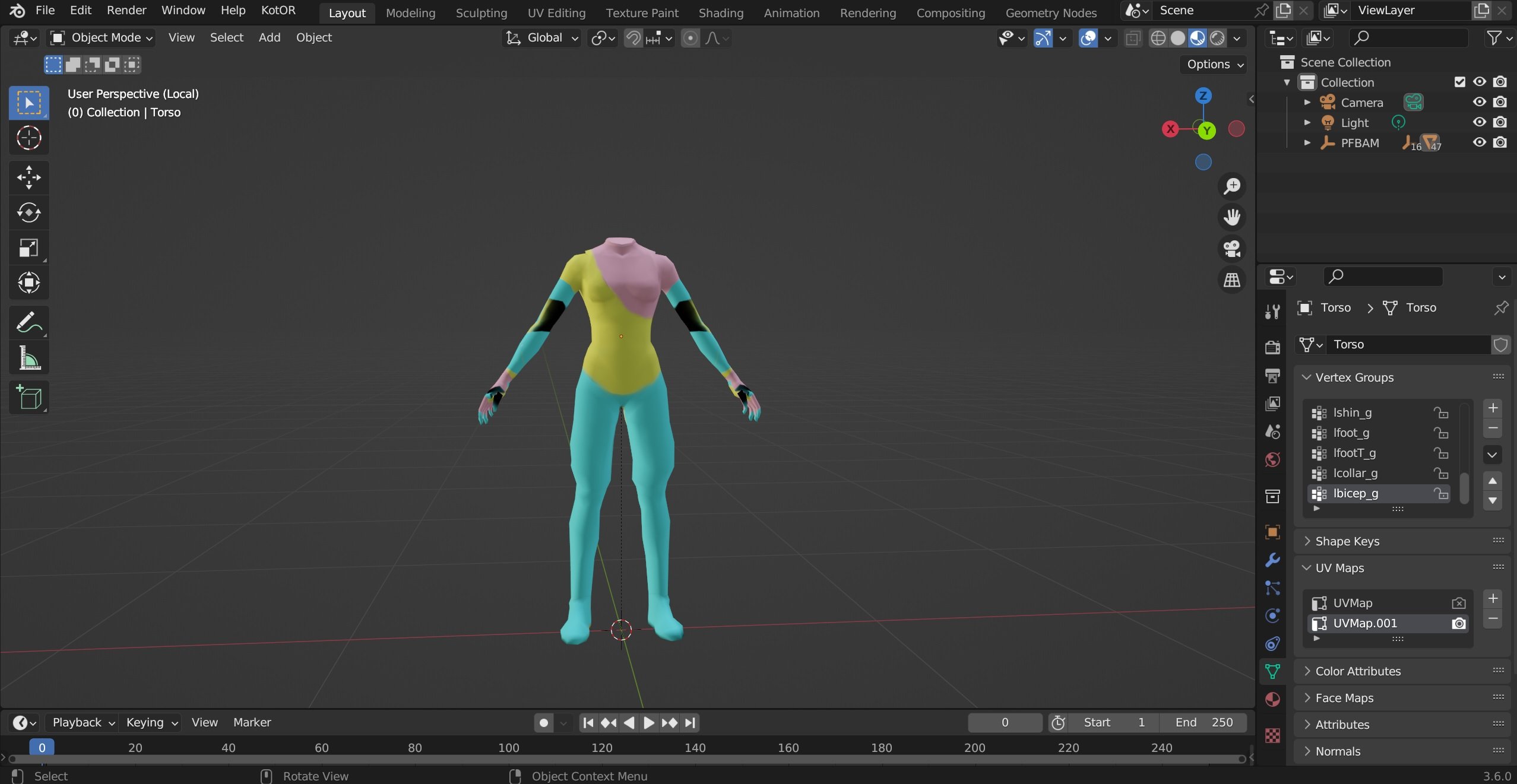Screen dimensions: 1517x784
Task: Open the KotOR menu
Action: pos(278,10)
